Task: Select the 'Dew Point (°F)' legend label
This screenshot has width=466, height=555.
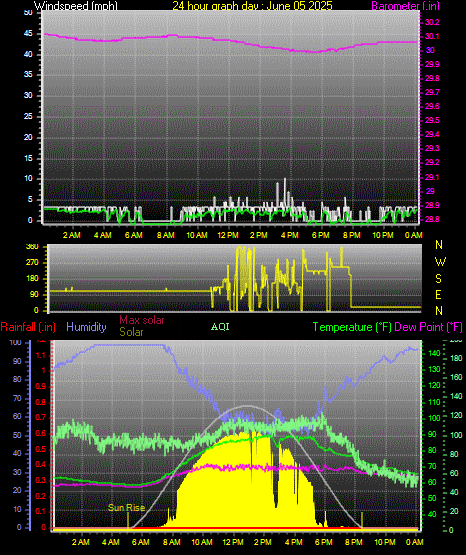Action: coord(428,327)
